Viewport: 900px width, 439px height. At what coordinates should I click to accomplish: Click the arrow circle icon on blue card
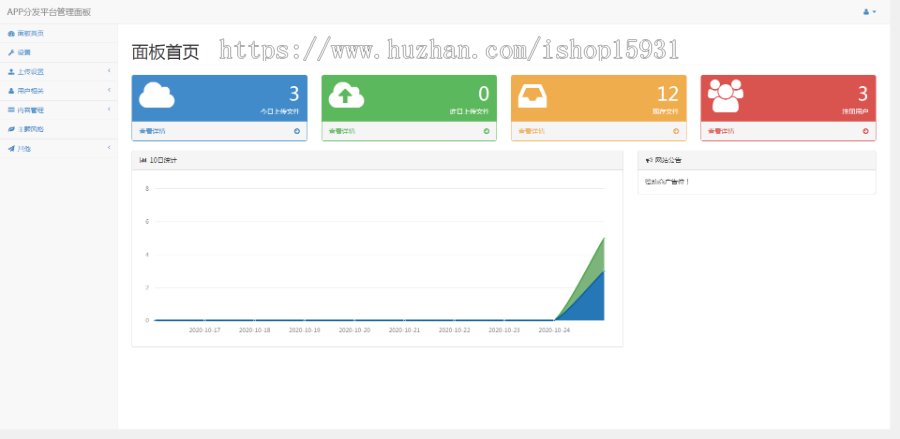(x=297, y=131)
